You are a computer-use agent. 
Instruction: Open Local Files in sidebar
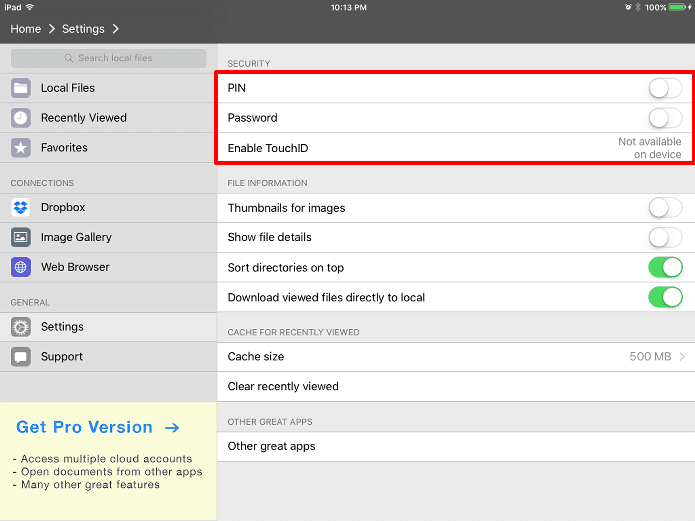coord(109,88)
